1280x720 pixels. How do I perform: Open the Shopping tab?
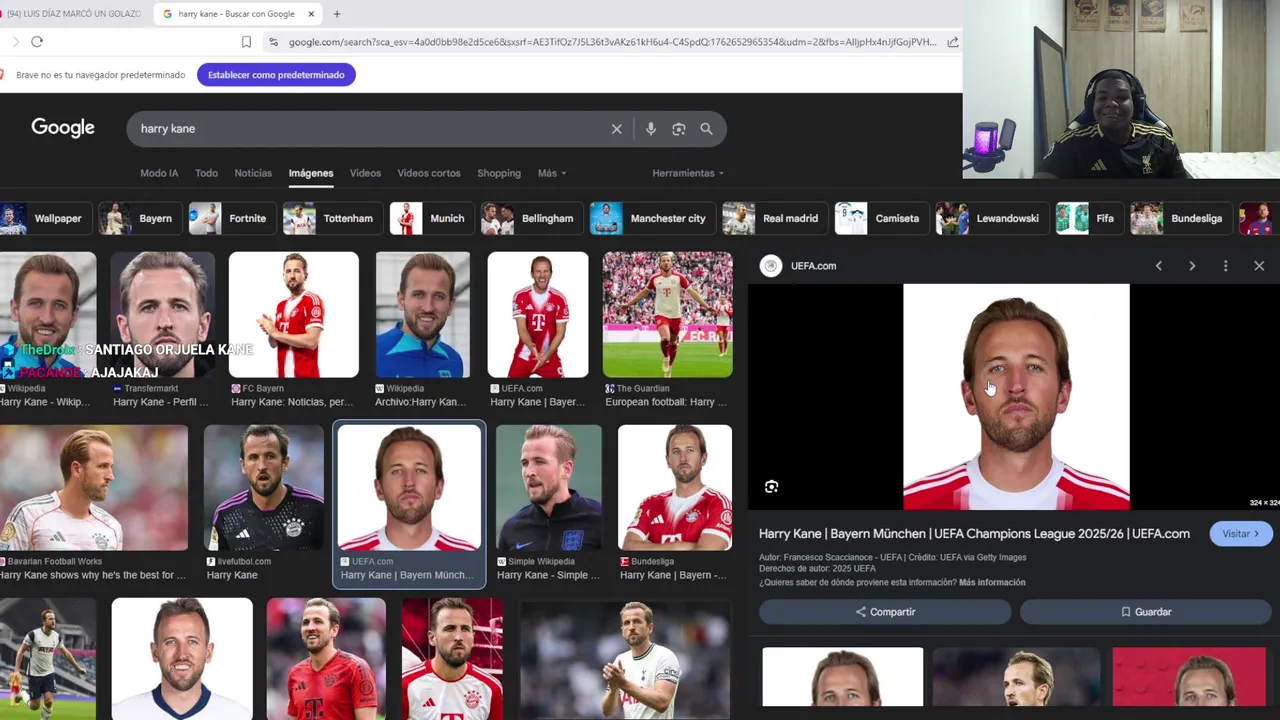click(499, 173)
